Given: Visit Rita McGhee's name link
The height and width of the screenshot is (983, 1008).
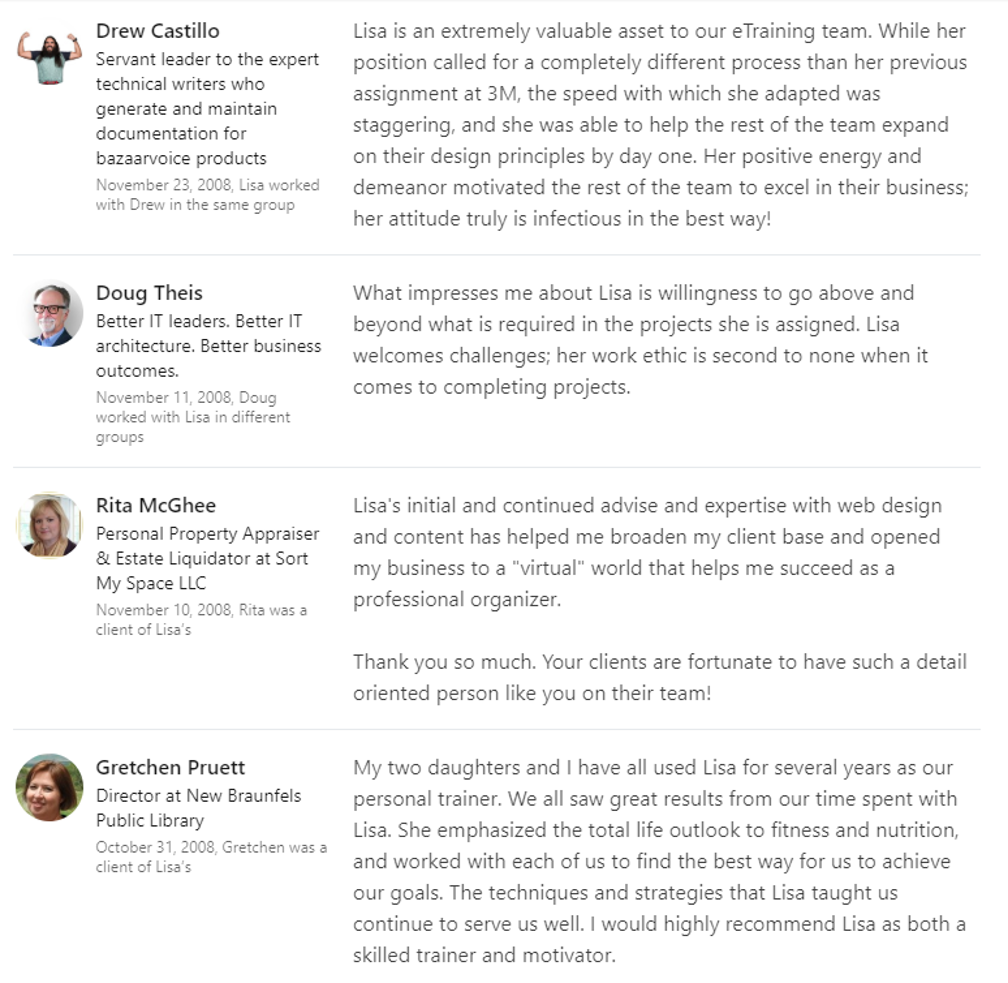Looking at the screenshot, I should click(x=156, y=505).
